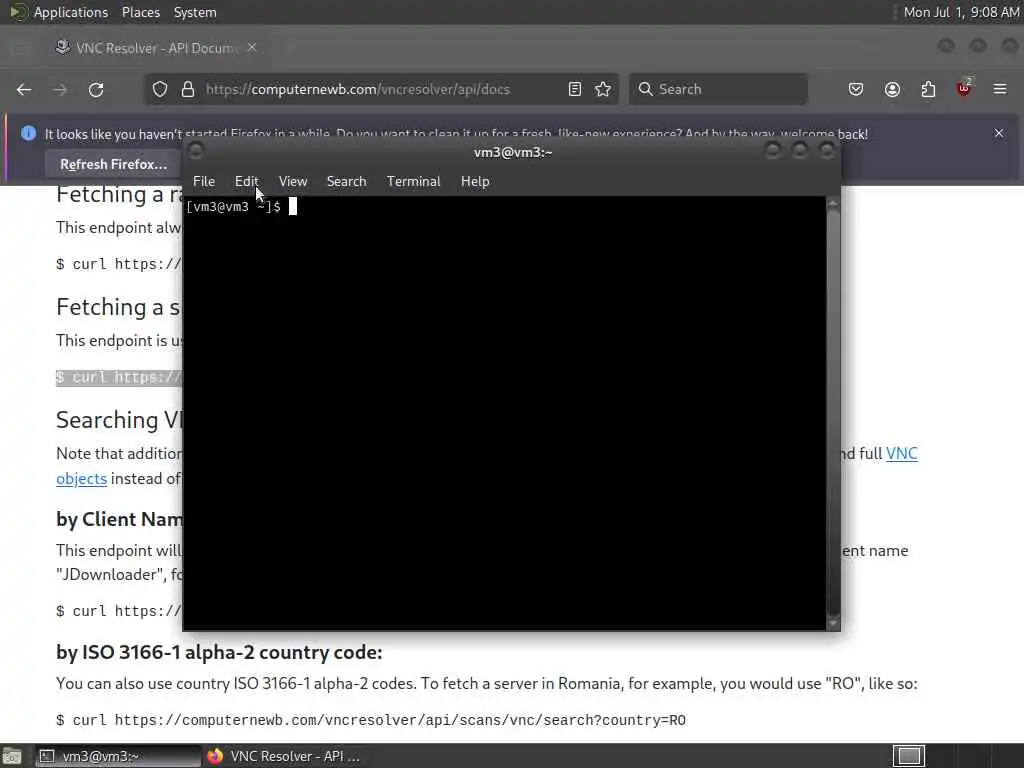Select the VNC Resolver - API Docs tab
1024x768 pixels.
[x=156, y=48]
